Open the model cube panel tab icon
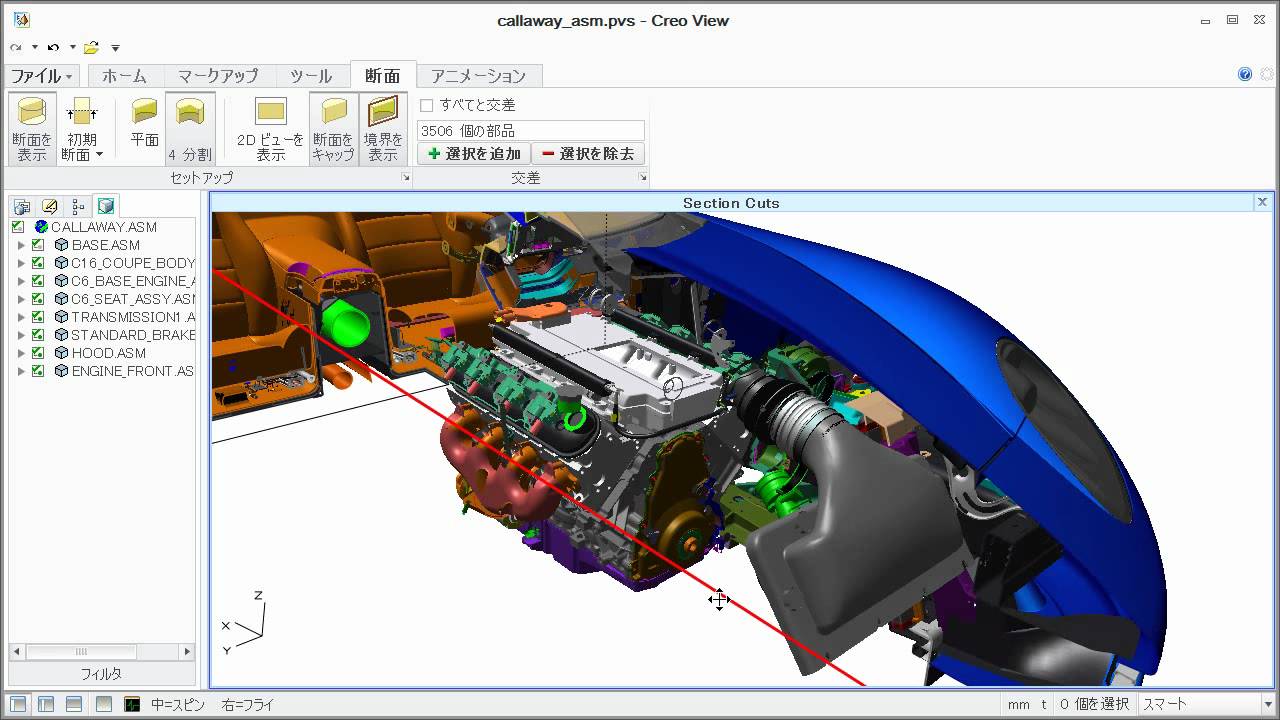 tap(106, 206)
